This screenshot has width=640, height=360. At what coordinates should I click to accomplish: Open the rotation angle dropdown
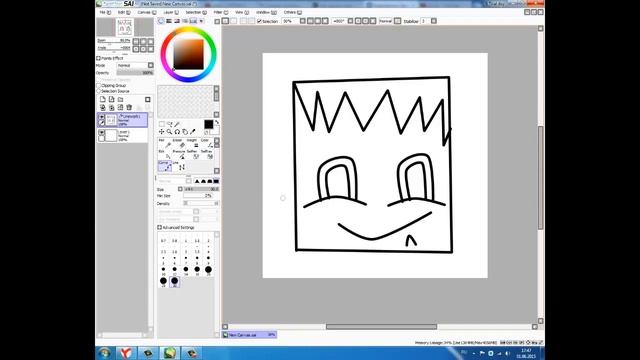coord(350,21)
